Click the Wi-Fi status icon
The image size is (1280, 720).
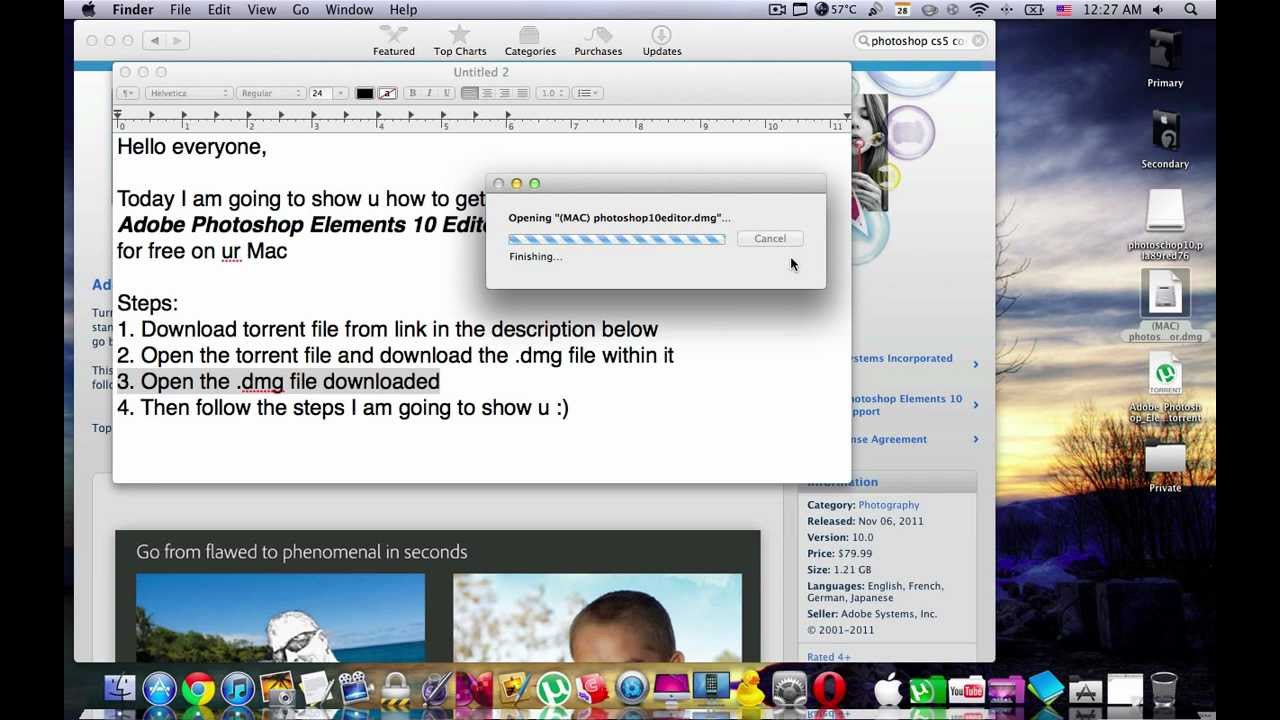pyautogui.click(x=979, y=10)
